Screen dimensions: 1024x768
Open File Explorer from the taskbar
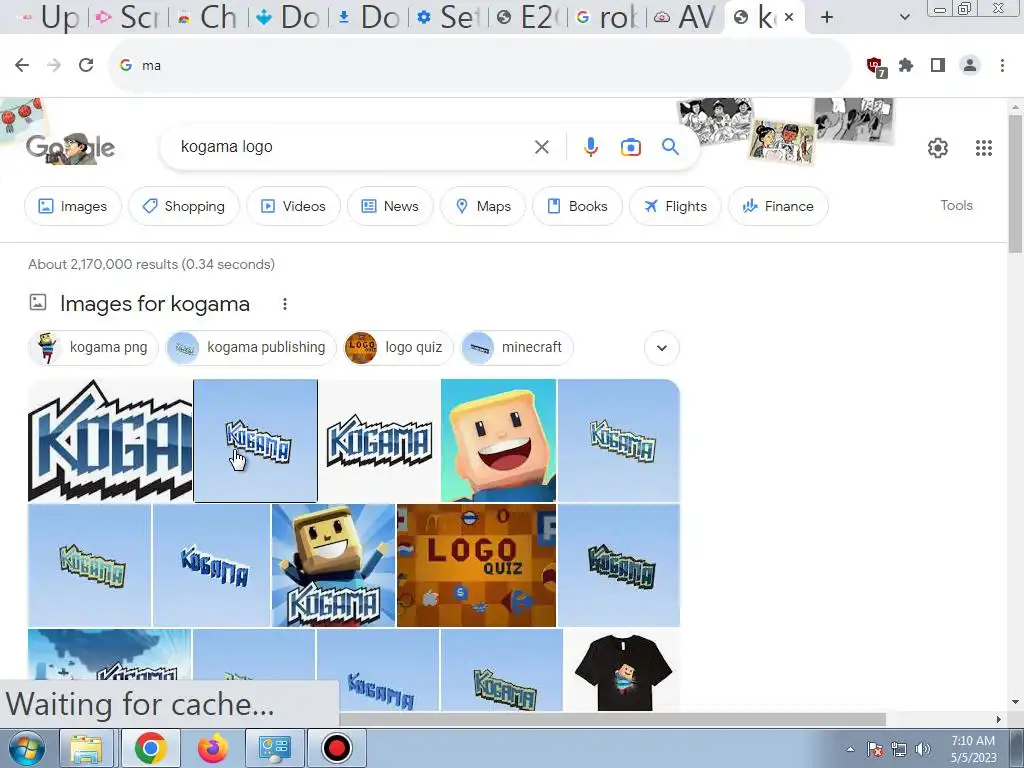coord(87,748)
